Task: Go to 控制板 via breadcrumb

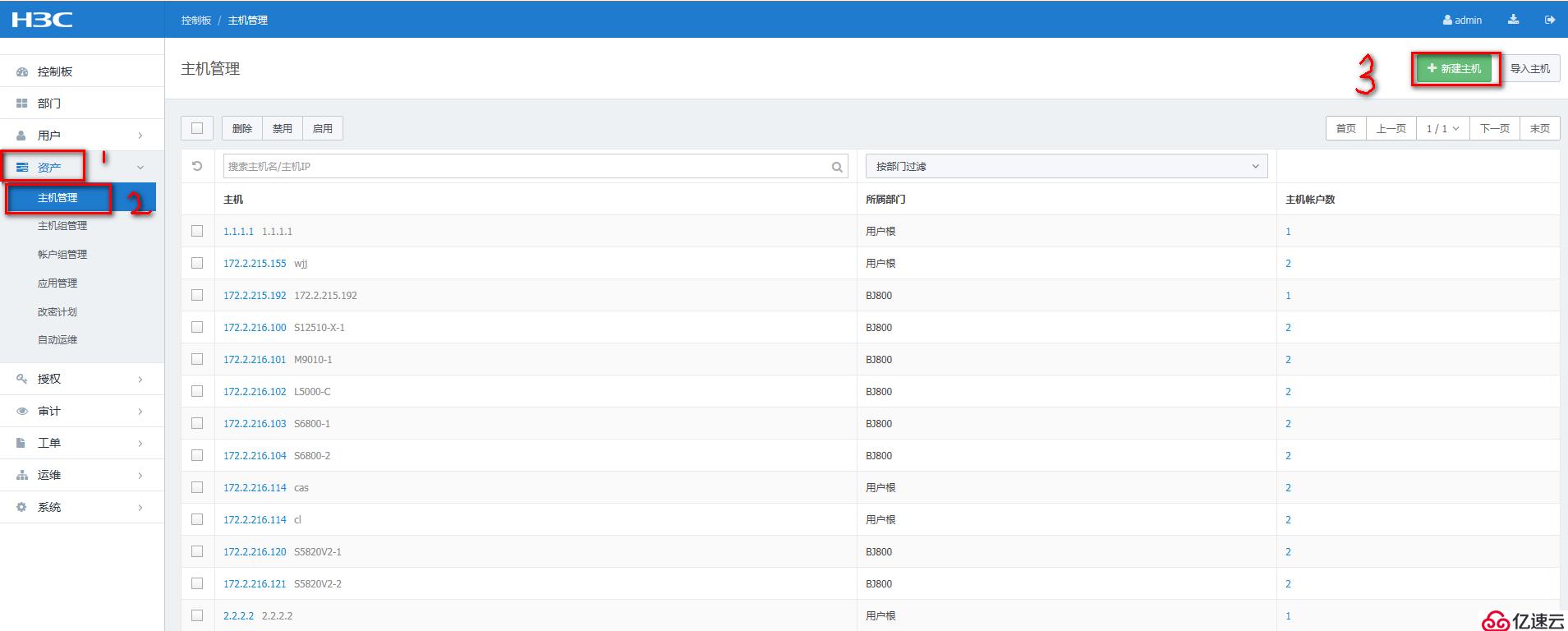Action: (196, 20)
